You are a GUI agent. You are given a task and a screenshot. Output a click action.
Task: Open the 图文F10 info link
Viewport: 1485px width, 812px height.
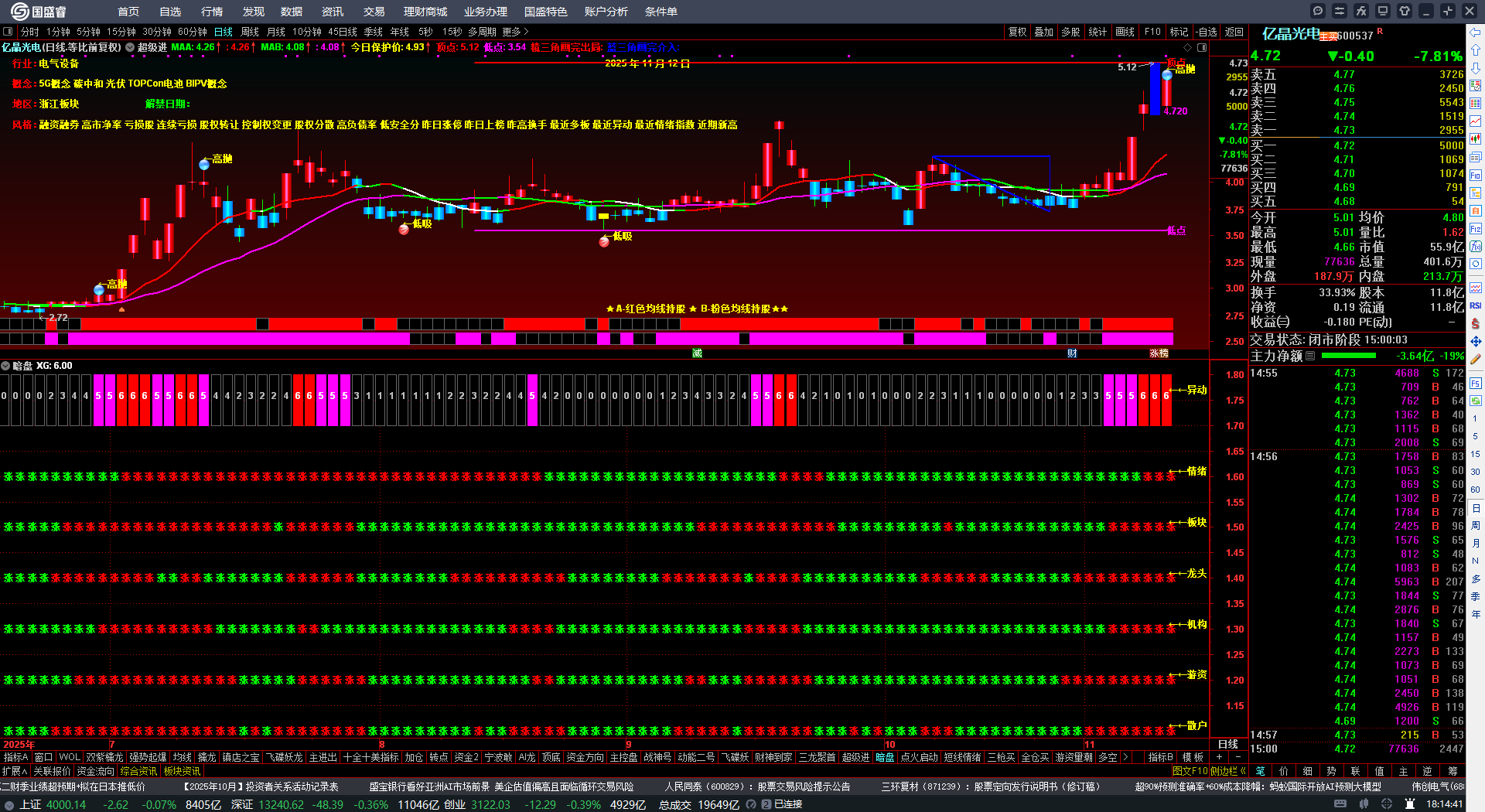tap(1190, 771)
